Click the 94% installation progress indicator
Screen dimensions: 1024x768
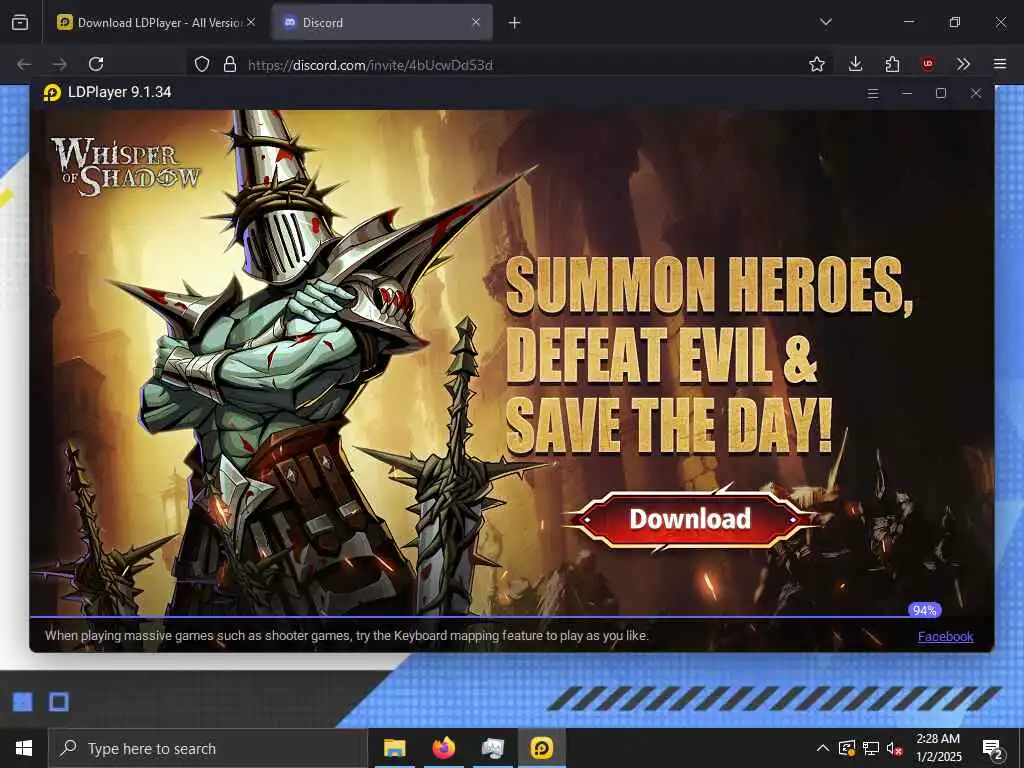tap(924, 610)
